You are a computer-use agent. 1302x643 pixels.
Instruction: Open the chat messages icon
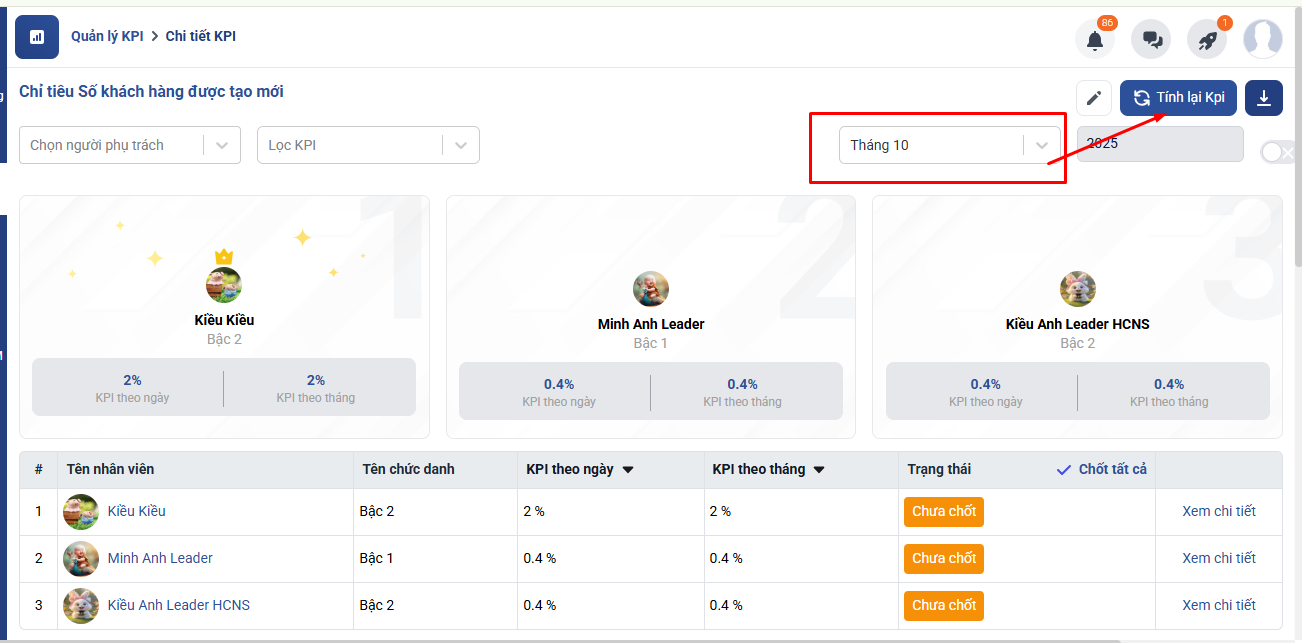coord(1151,40)
